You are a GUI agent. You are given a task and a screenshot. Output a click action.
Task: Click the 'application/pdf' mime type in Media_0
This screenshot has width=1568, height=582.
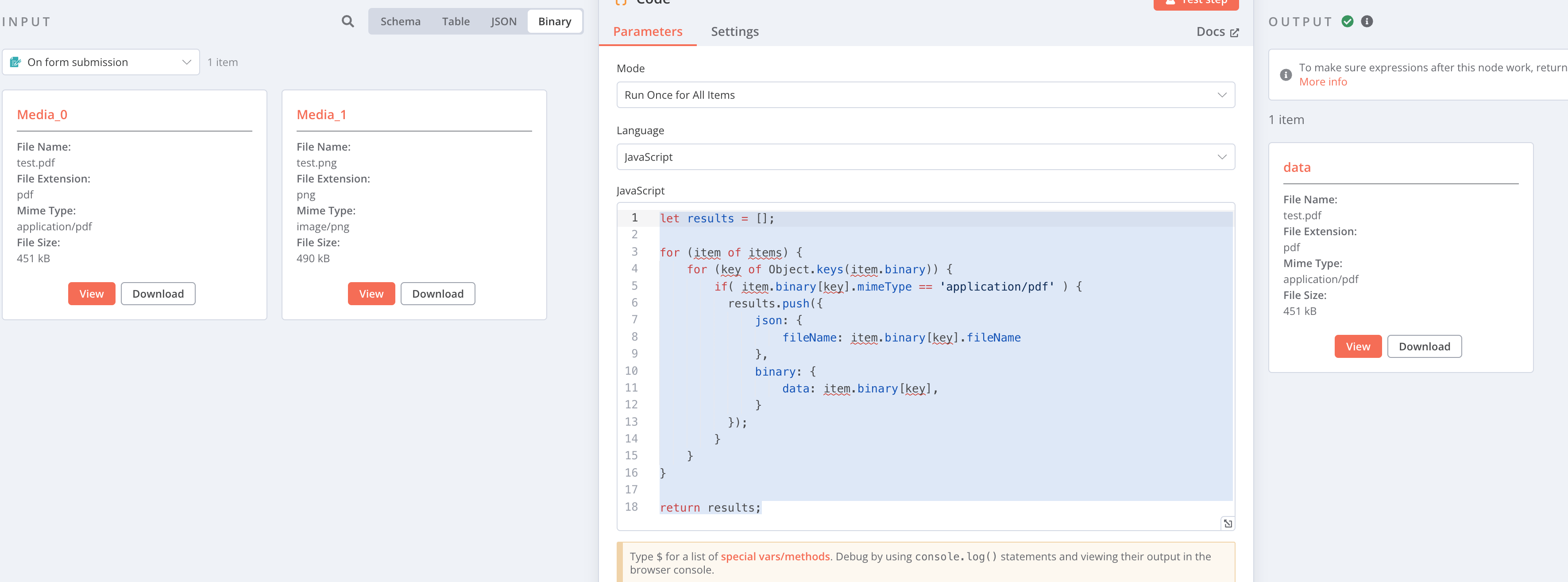pyautogui.click(x=54, y=226)
